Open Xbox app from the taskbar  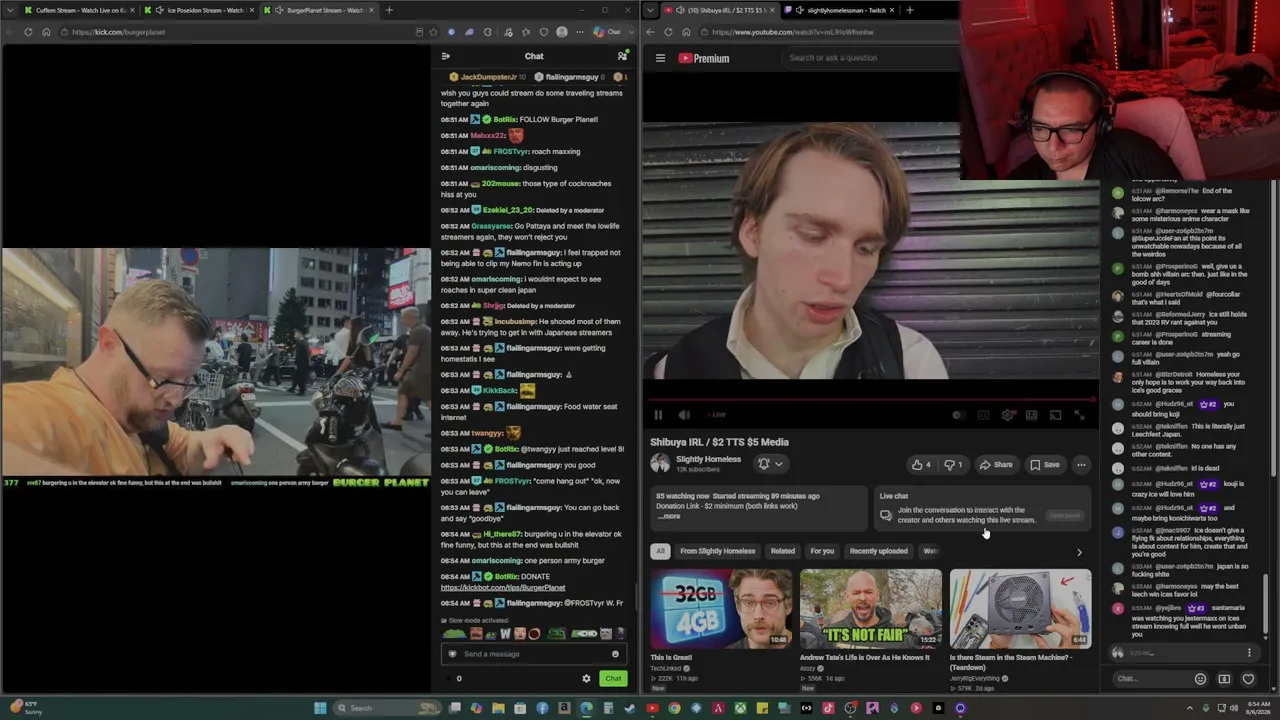pos(740,708)
